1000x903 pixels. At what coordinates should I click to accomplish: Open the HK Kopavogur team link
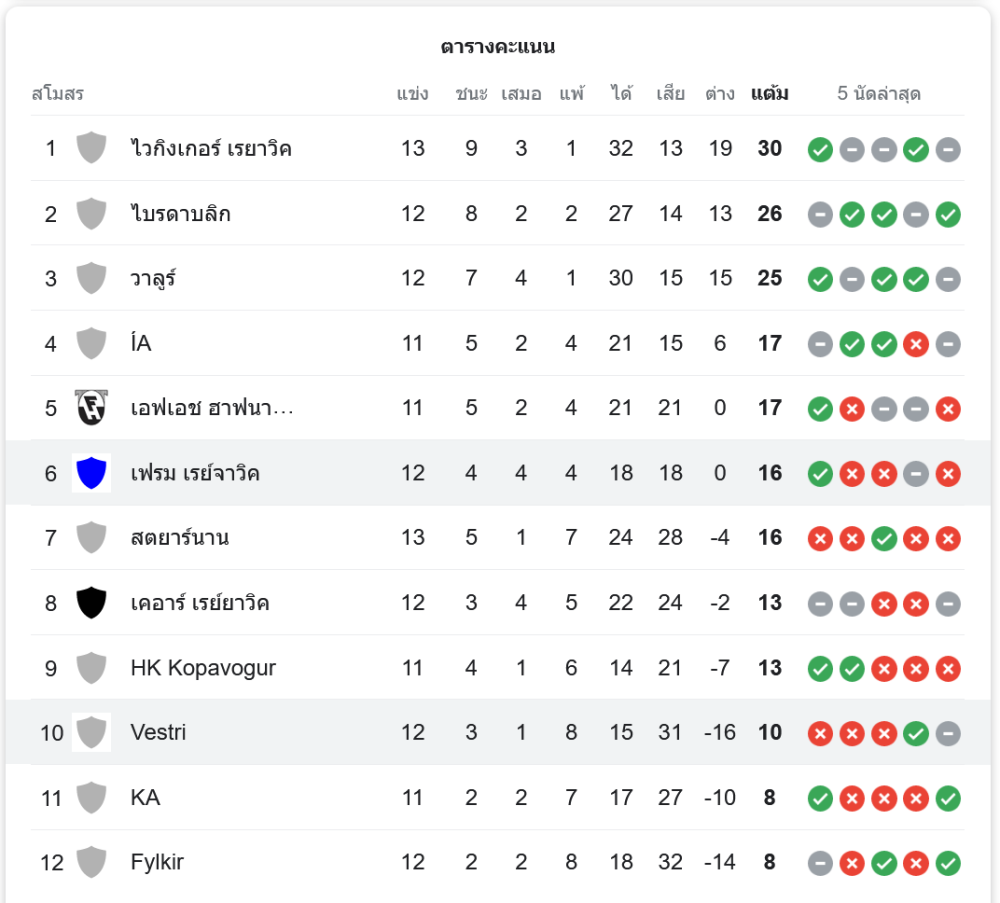(203, 668)
